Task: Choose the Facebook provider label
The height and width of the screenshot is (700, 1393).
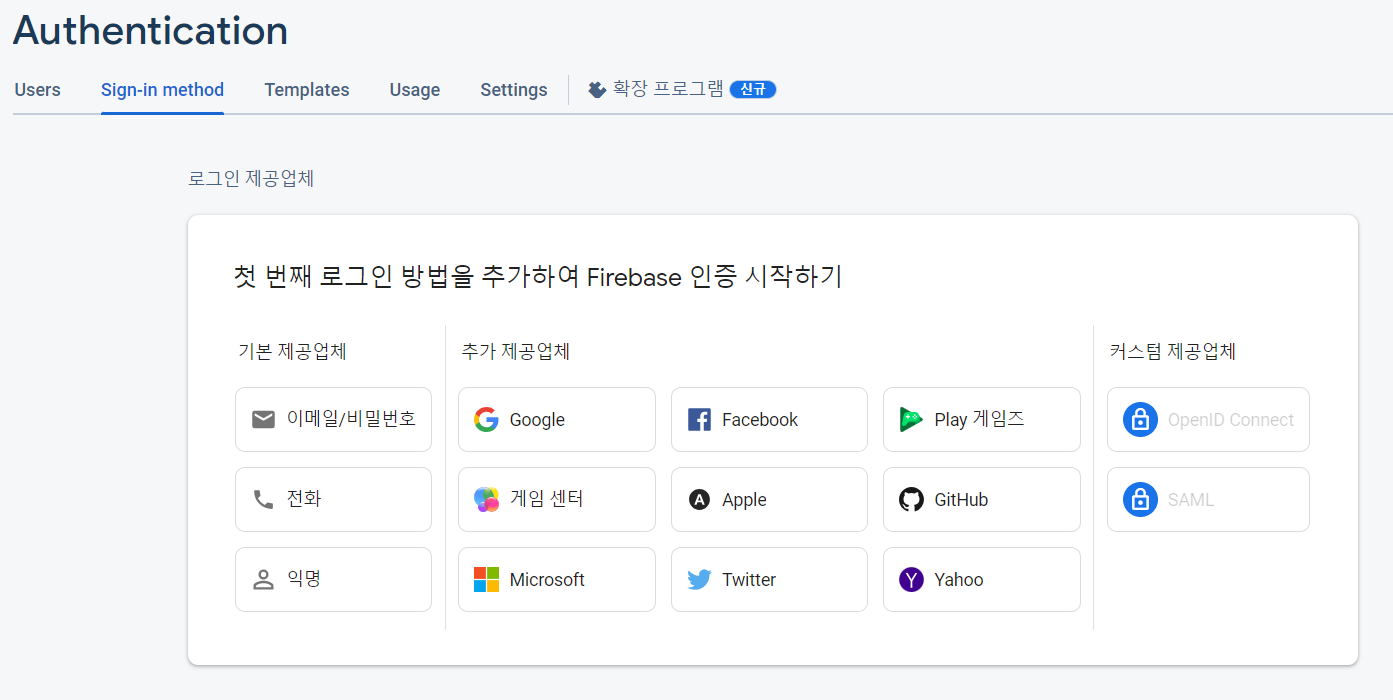Action: pos(760,420)
